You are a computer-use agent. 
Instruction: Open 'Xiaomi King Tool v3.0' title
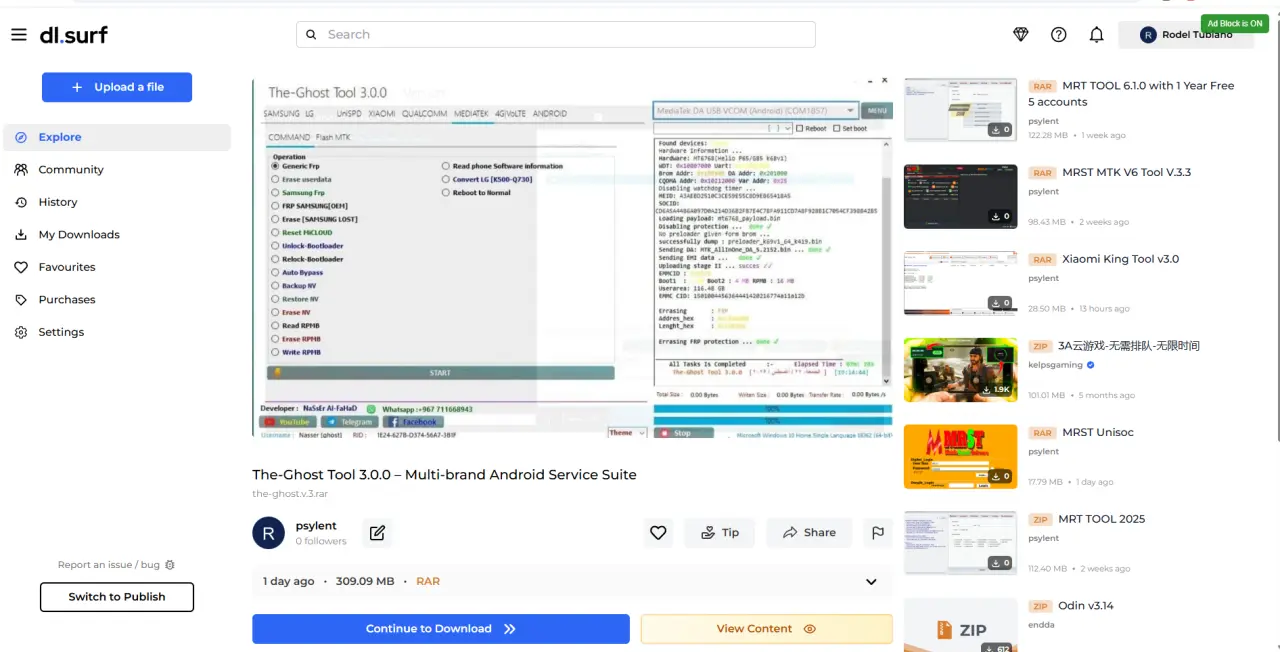(x=1120, y=259)
